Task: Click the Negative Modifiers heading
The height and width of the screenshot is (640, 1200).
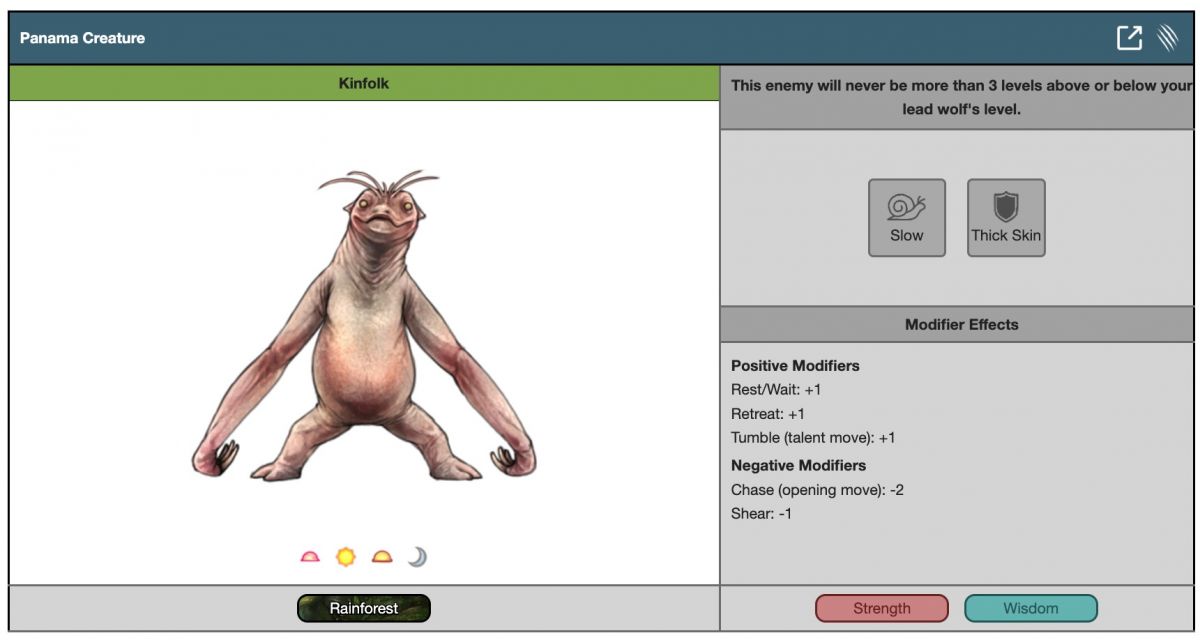Action: (798, 466)
